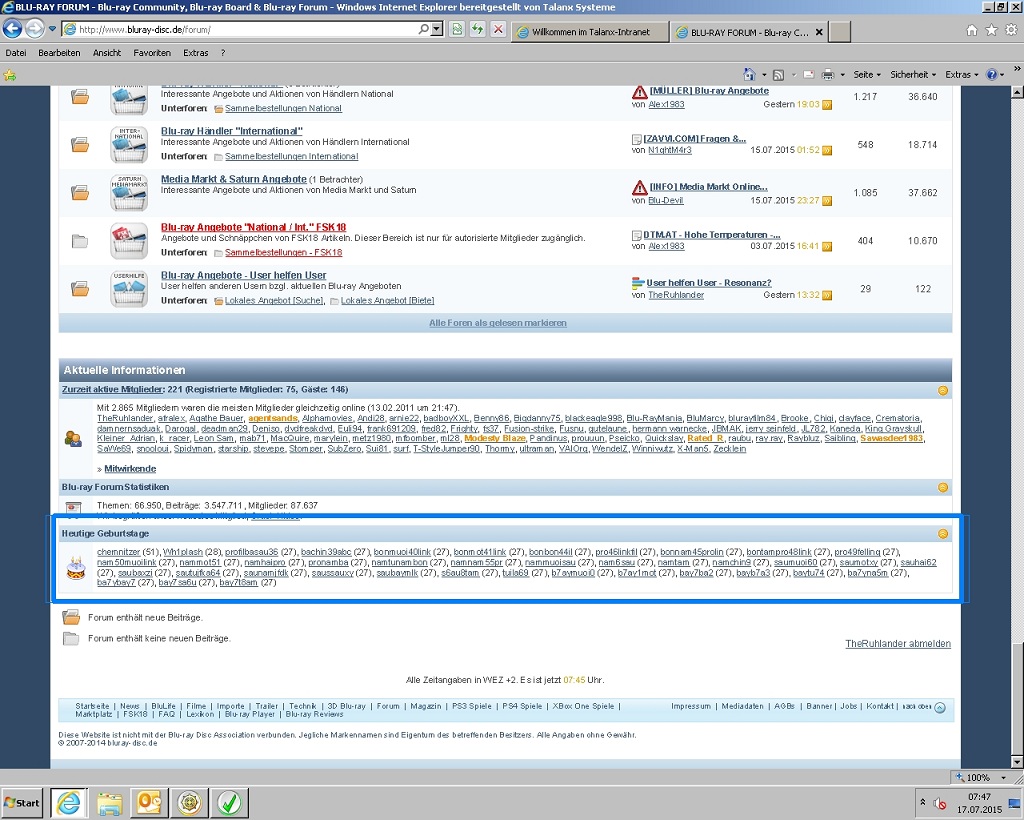This screenshot has height=820, width=1024.
Task: Open the Favoriten menu
Action: [x=152, y=53]
